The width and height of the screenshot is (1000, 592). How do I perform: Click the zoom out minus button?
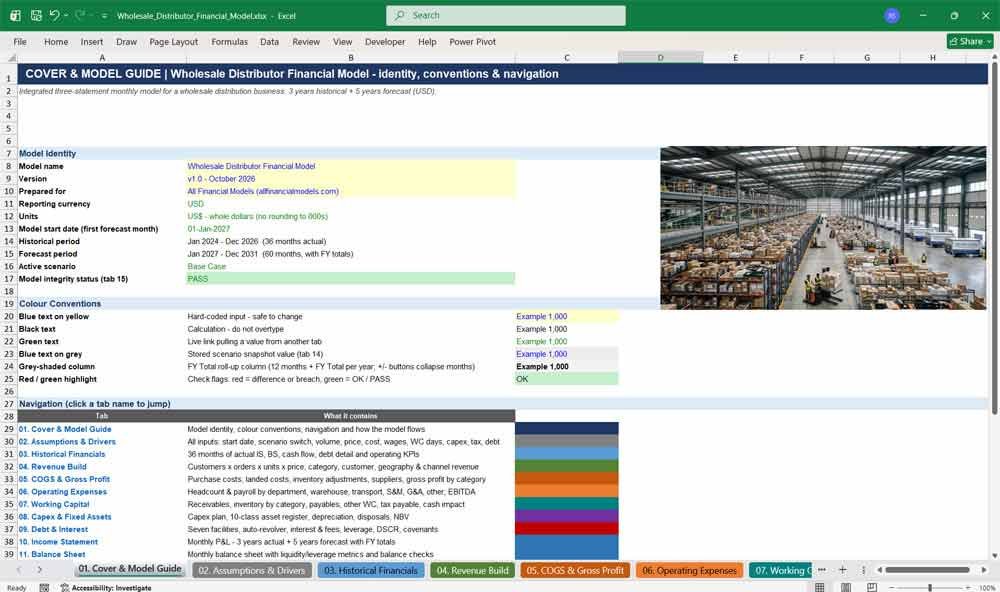pyautogui.click(x=892, y=588)
